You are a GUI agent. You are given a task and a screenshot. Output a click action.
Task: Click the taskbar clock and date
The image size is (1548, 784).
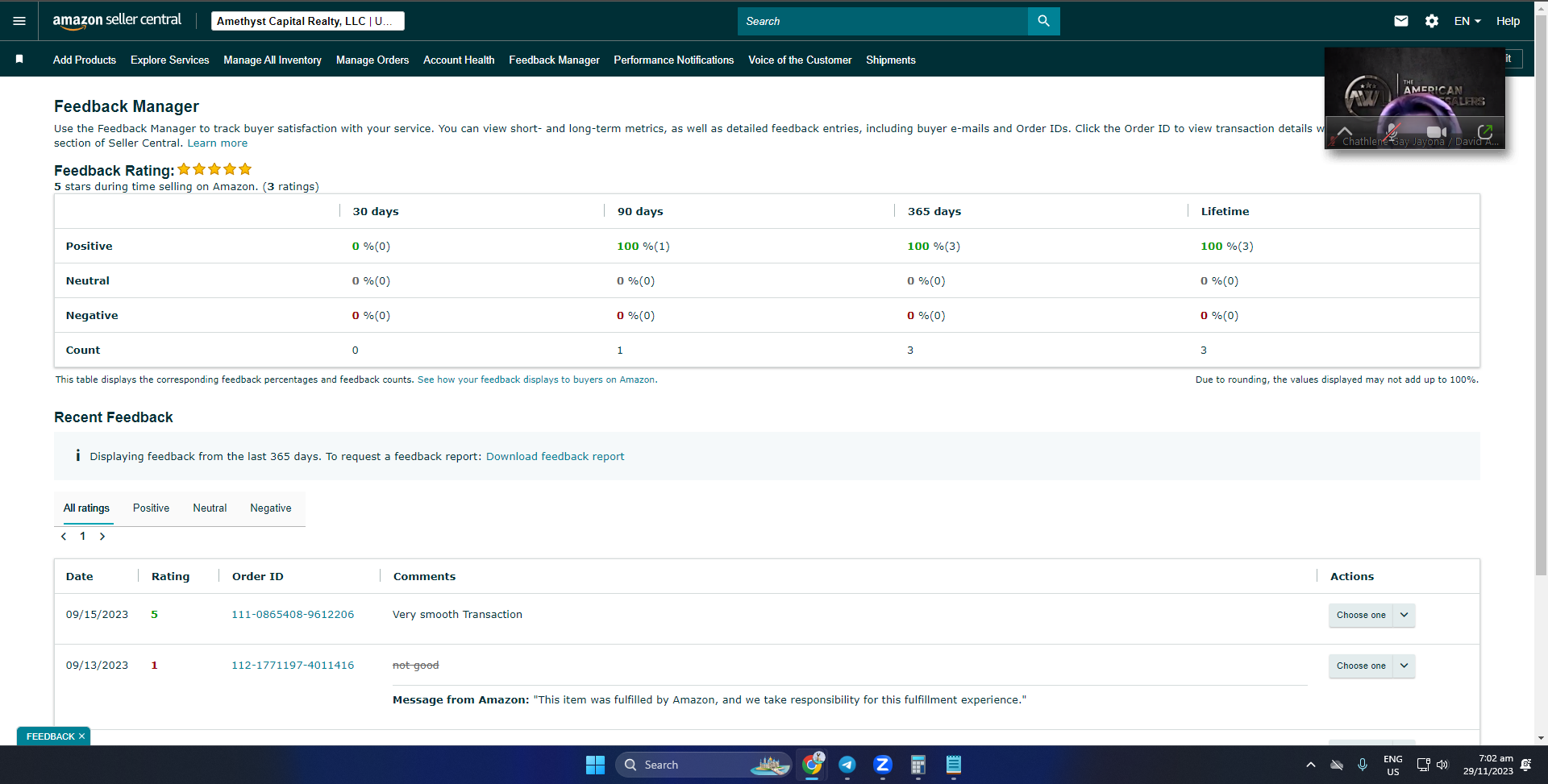(x=1488, y=765)
